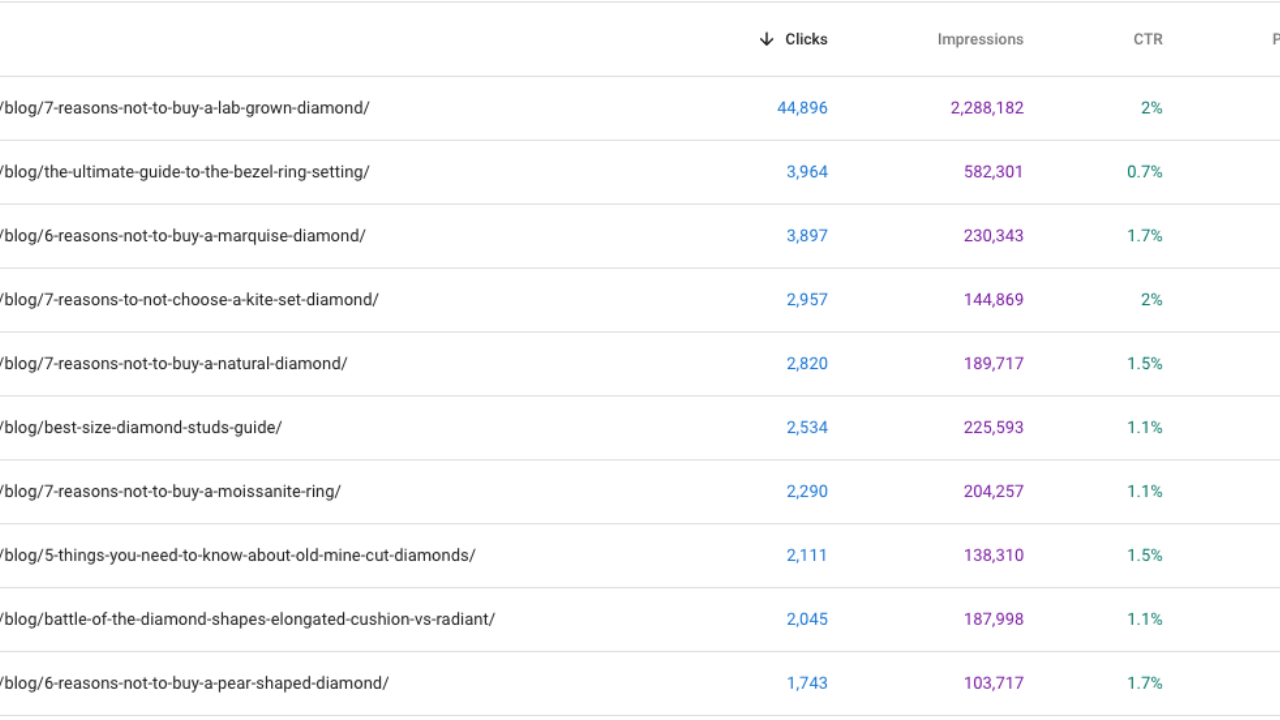Click the 138,310 impressions value
This screenshot has width=1280, height=720.
[994, 556]
